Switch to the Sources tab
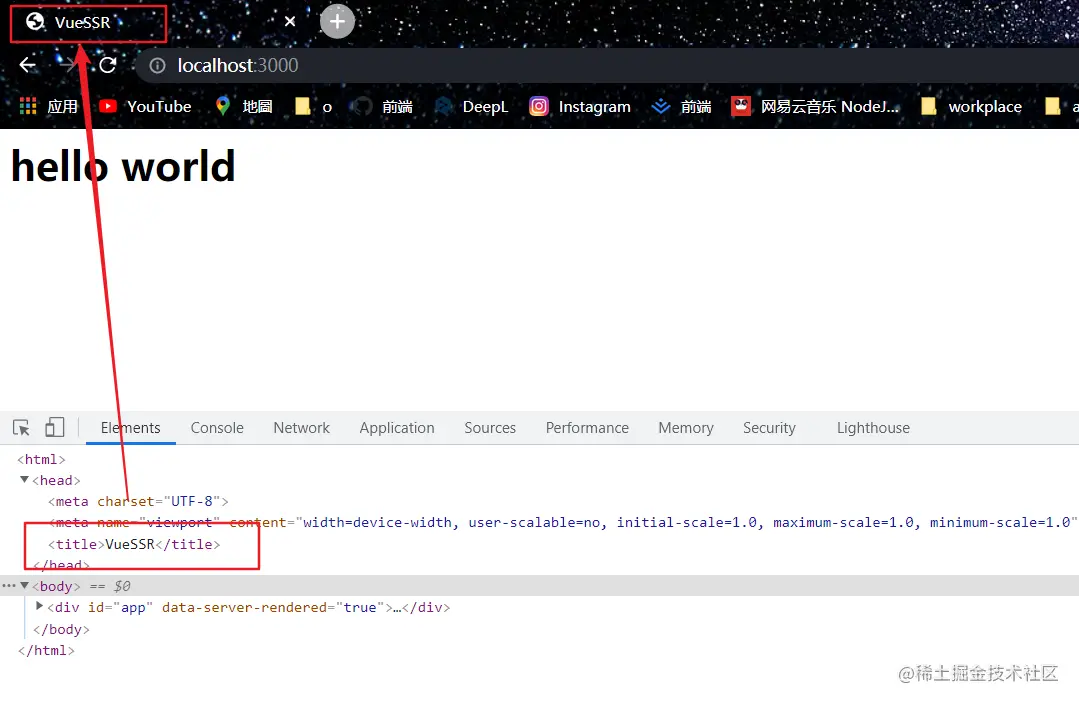The width and height of the screenshot is (1079, 704). 490,427
